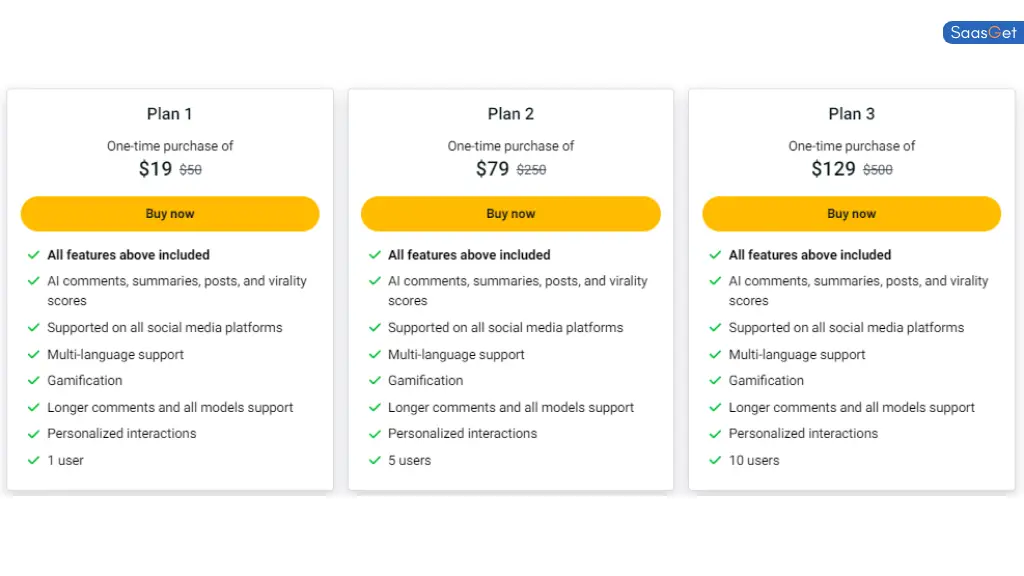Screen dimensions: 1024x576
Task: Click Multi-language support checkmark in Plan 2
Action: [x=375, y=355]
